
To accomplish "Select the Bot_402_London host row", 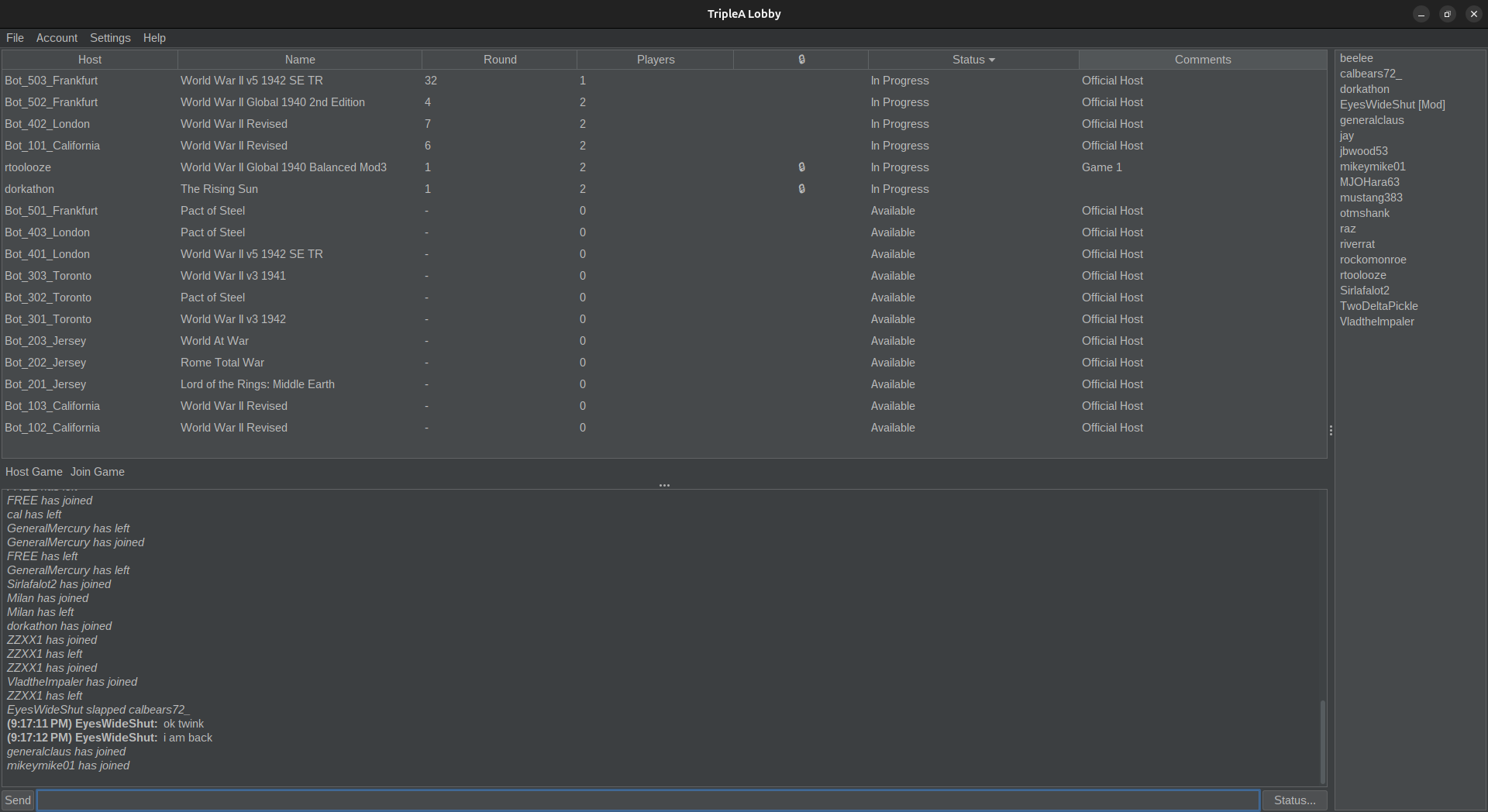I will click(x=664, y=124).
